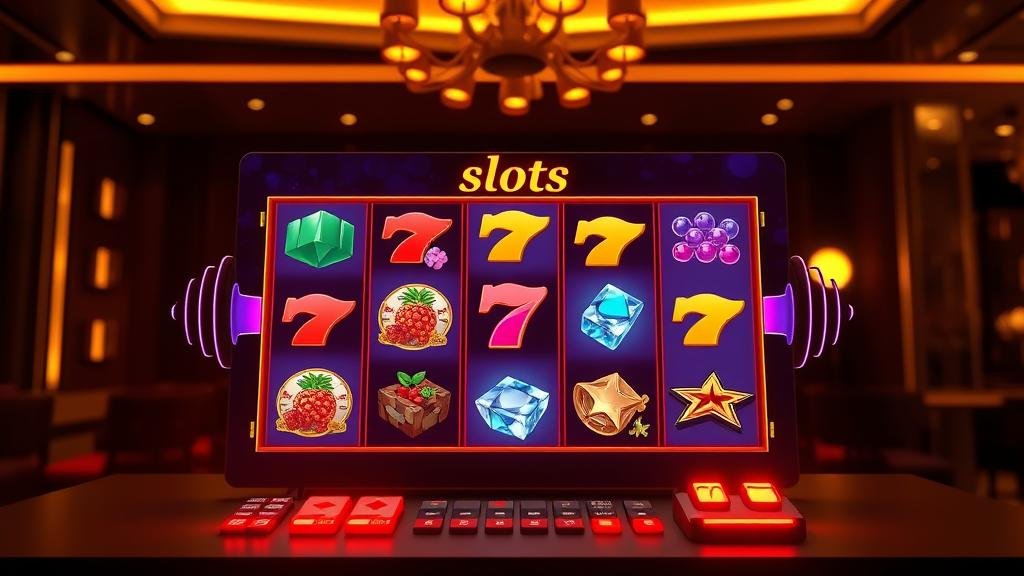Select the blue ice cube in fourth reel
The image size is (1024, 576).
click(x=612, y=317)
